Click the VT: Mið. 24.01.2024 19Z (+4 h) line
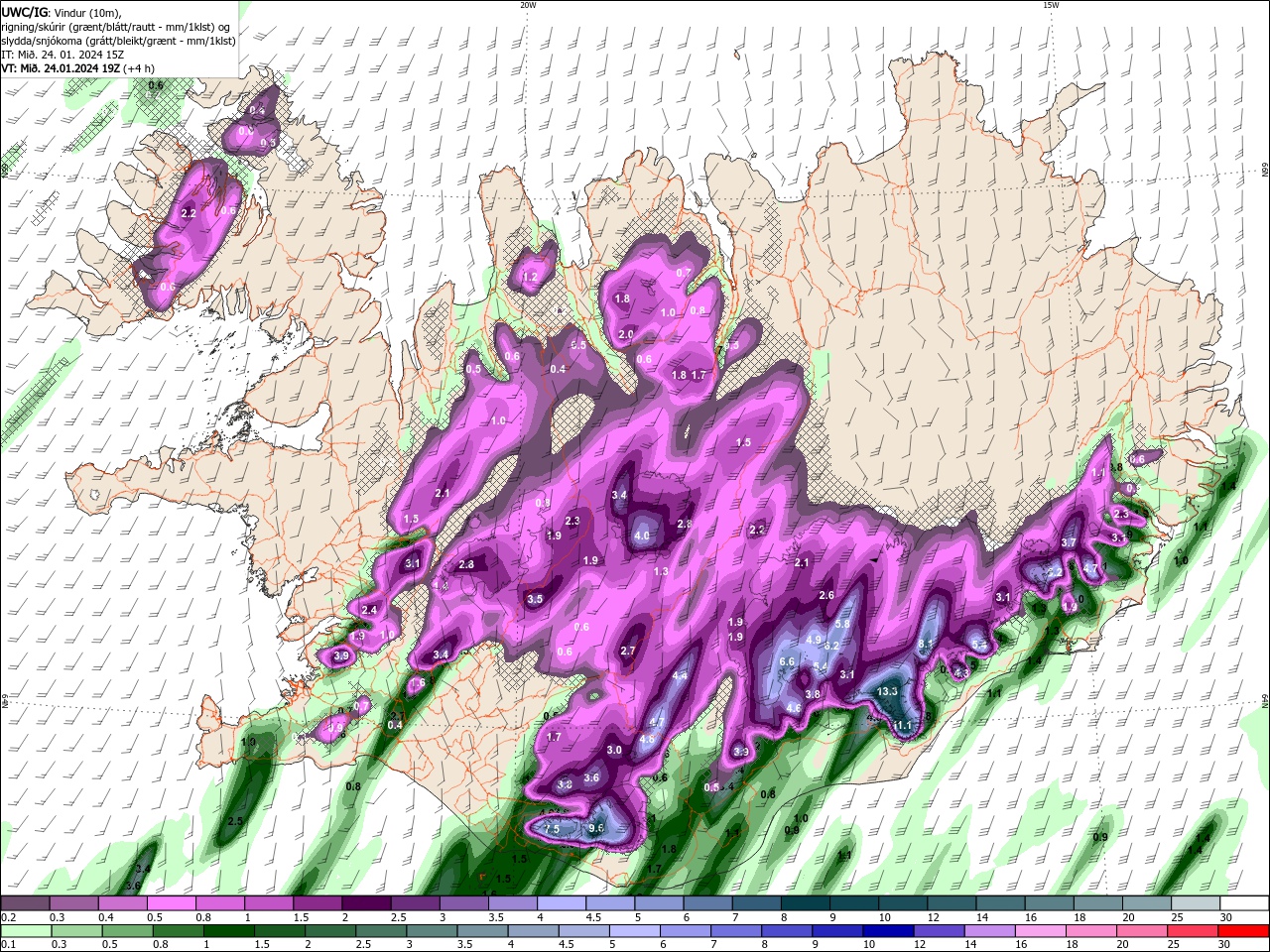The height and width of the screenshot is (952, 1270). 78,68
